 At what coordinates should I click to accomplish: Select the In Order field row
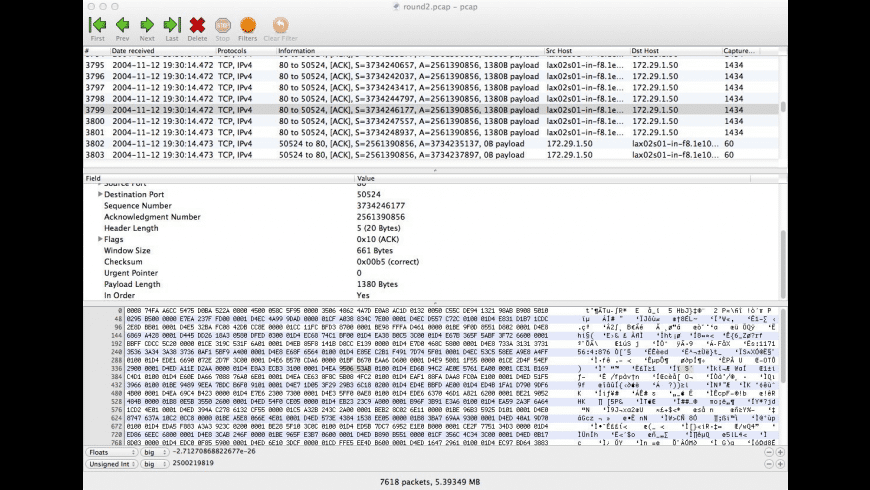click(431, 295)
